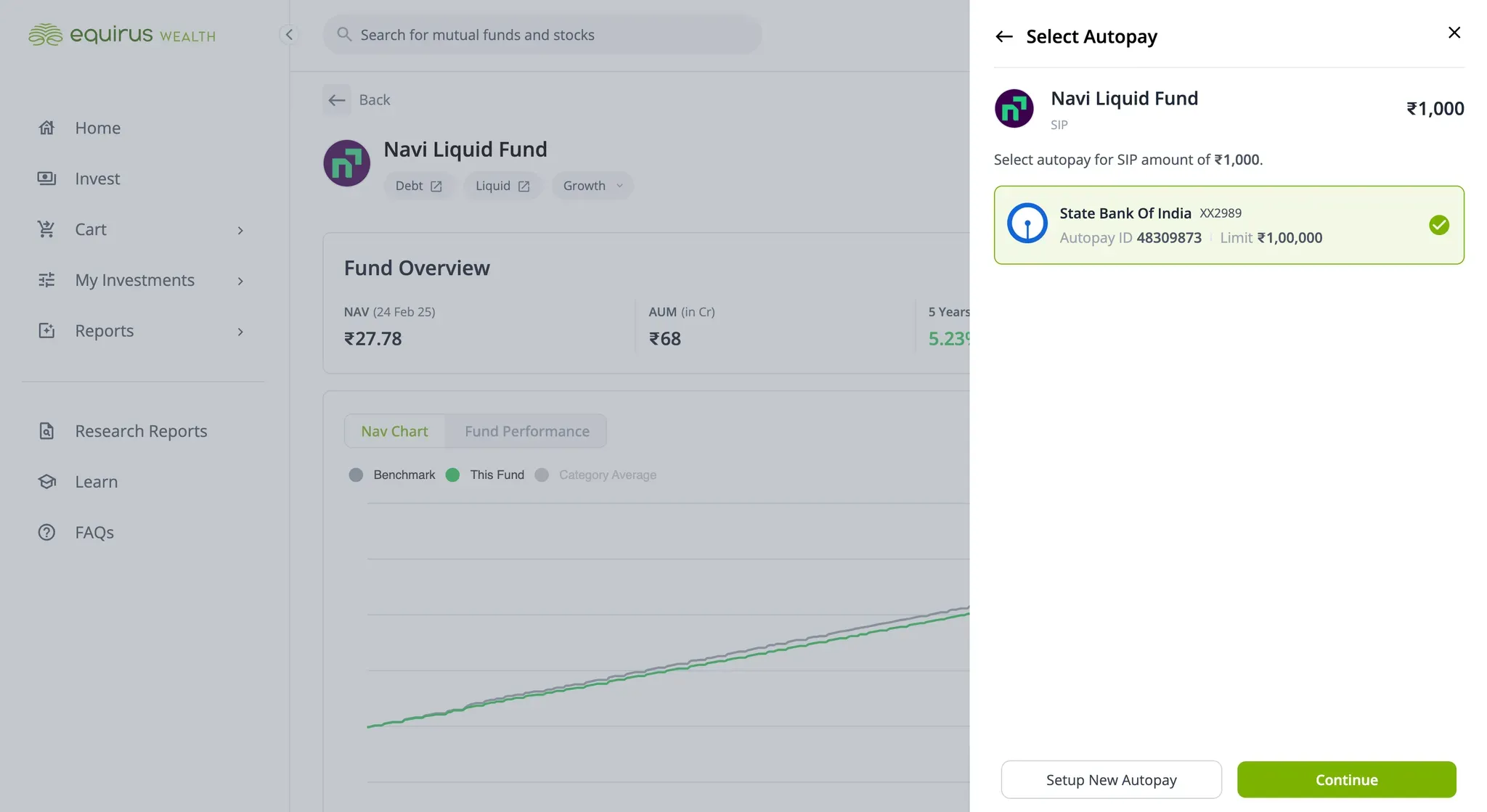Open Research Reports in the sidebar
Screen dimensions: 1487x812
tap(143, 431)
